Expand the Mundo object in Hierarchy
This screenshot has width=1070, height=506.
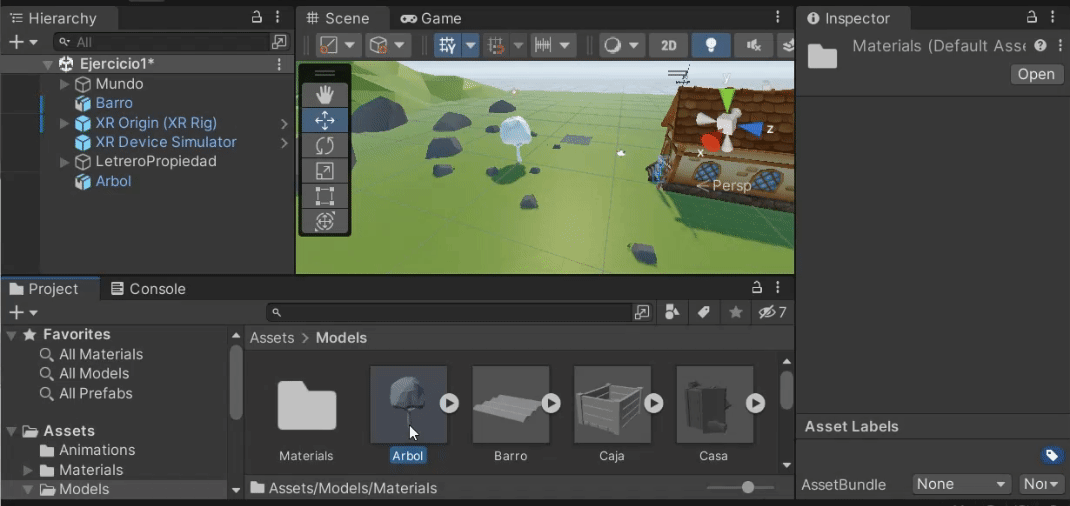pyautogui.click(x=65, y=84)
